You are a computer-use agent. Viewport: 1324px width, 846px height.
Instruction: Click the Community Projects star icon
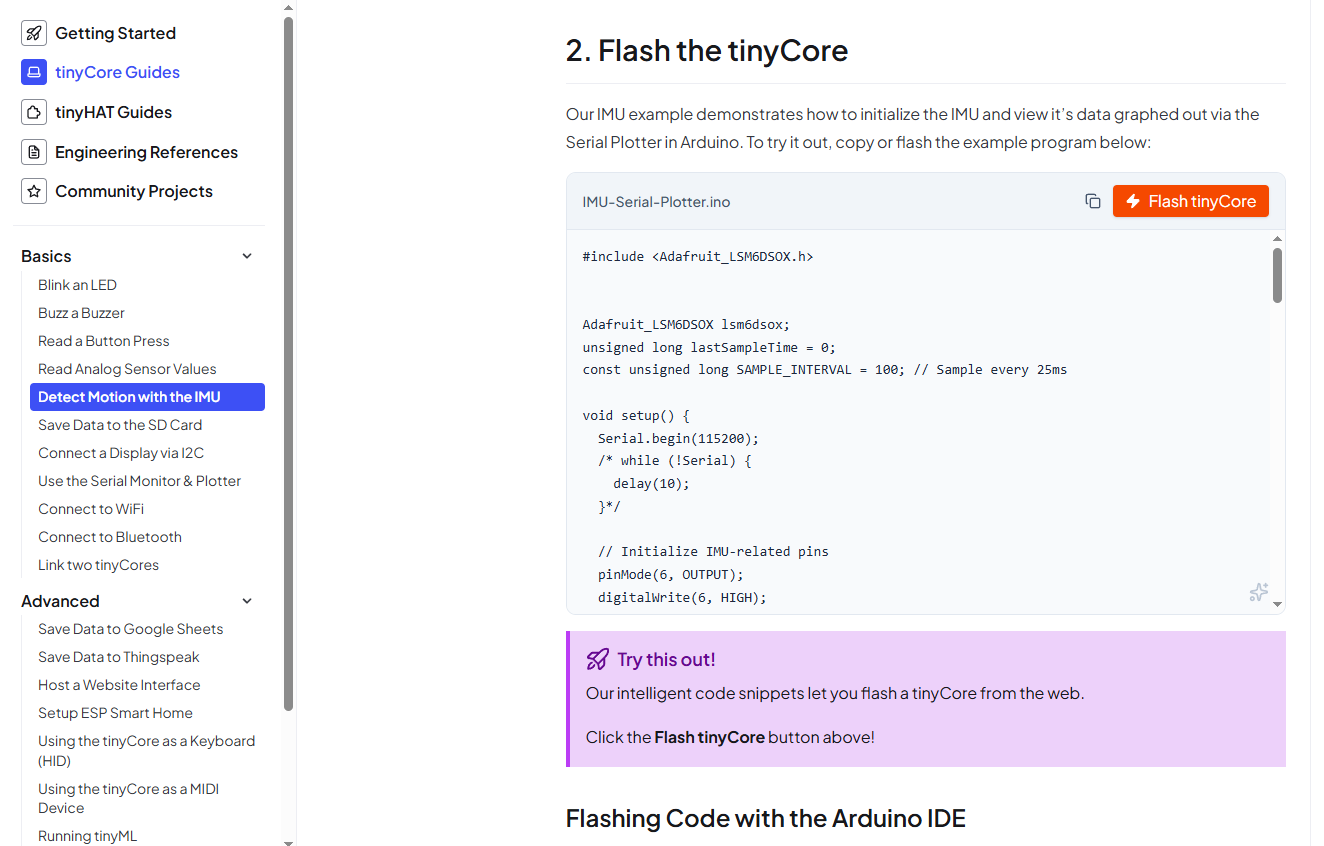point(34,191)
